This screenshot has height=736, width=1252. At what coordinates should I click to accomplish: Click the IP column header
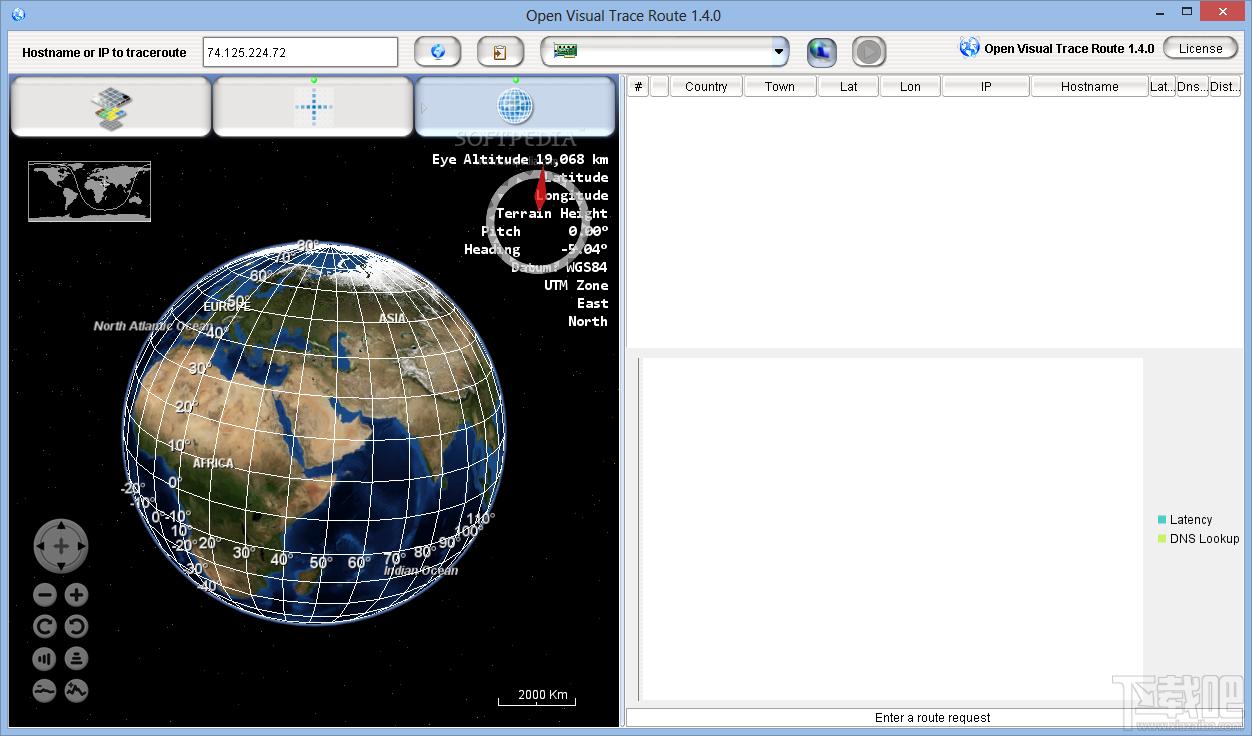[x=986, y=87]
